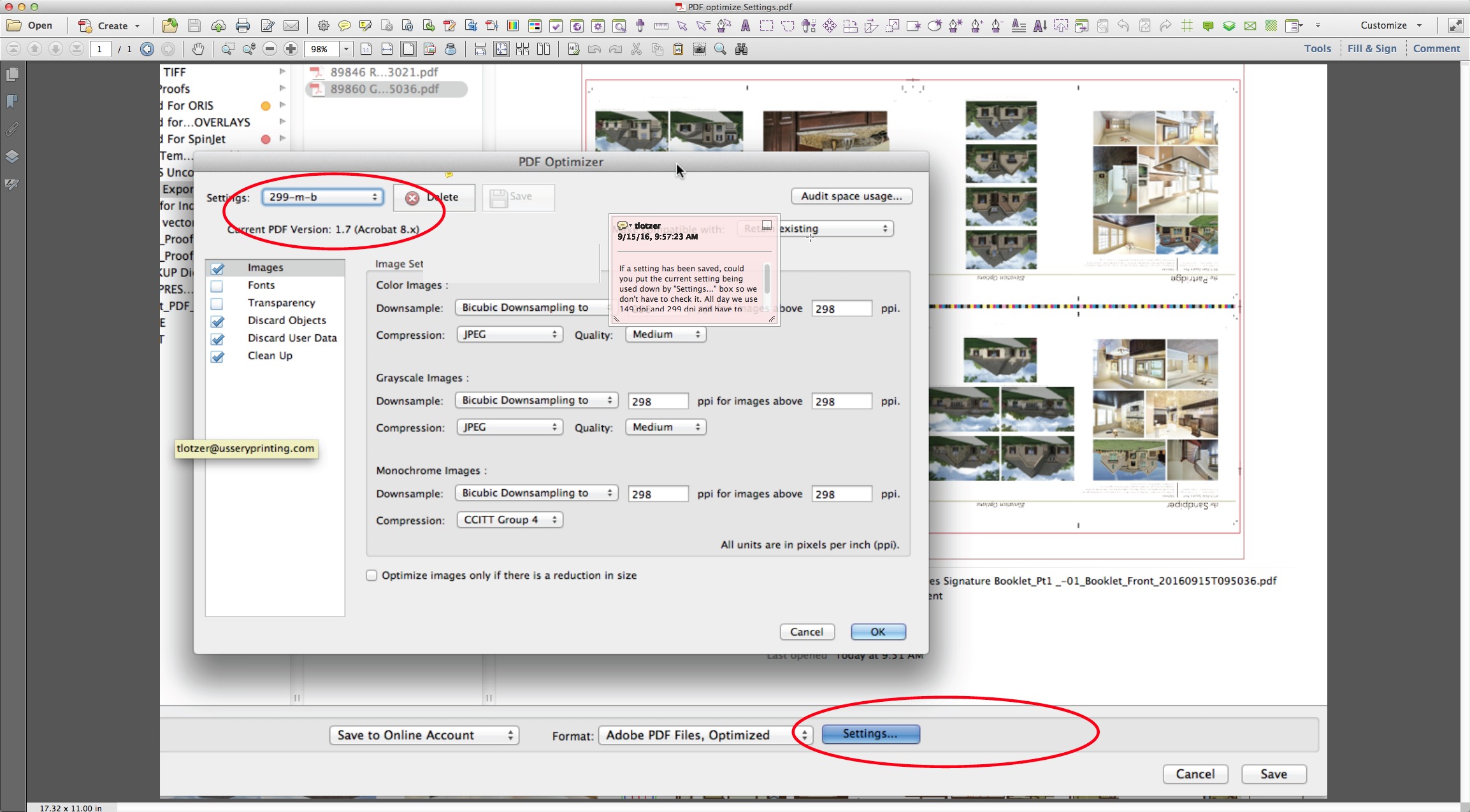Viewport: 1470px width, 812px height.
Task: Open the attachments paperclip panel
Action: pos(12,129)
